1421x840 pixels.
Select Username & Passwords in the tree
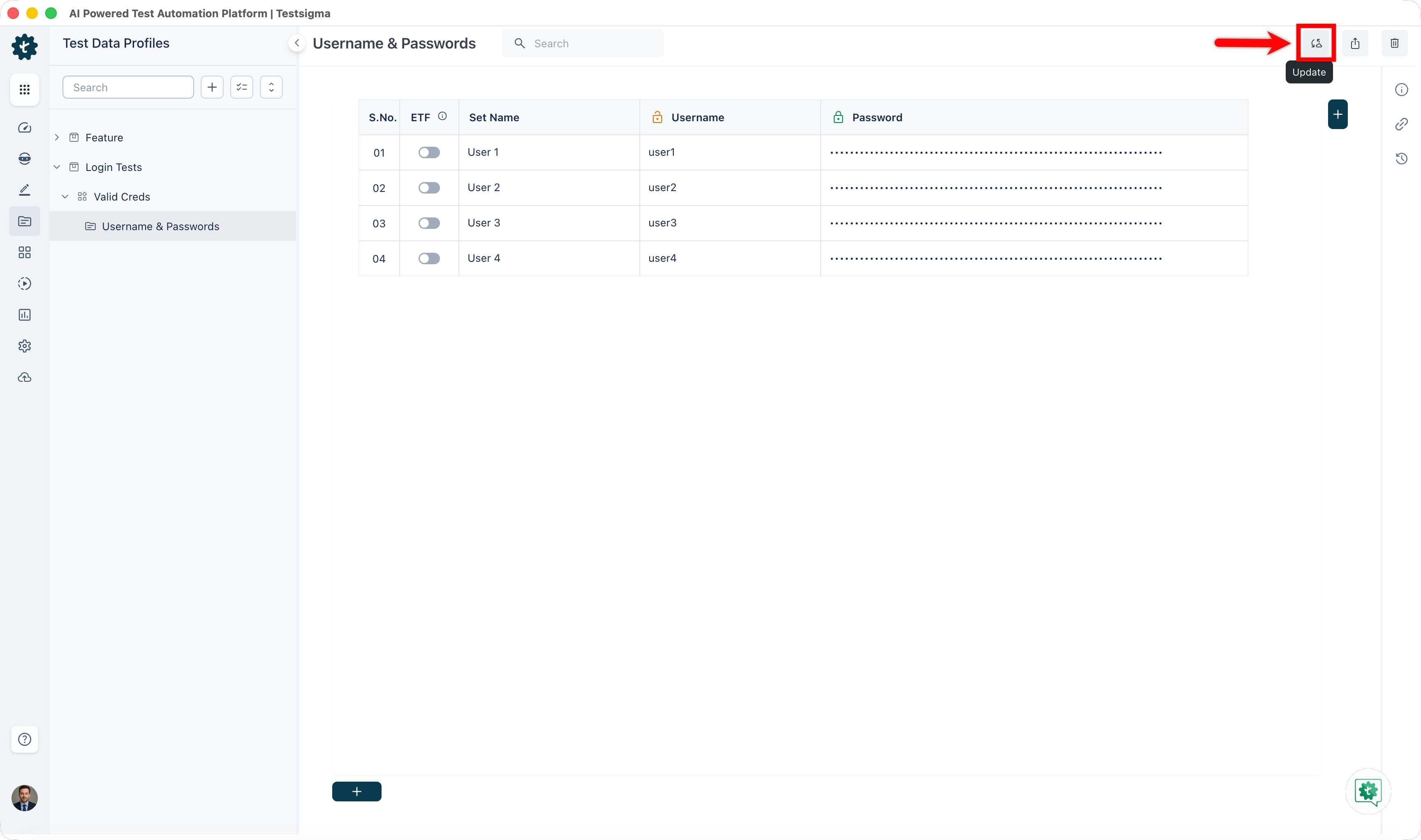point(160,226)
